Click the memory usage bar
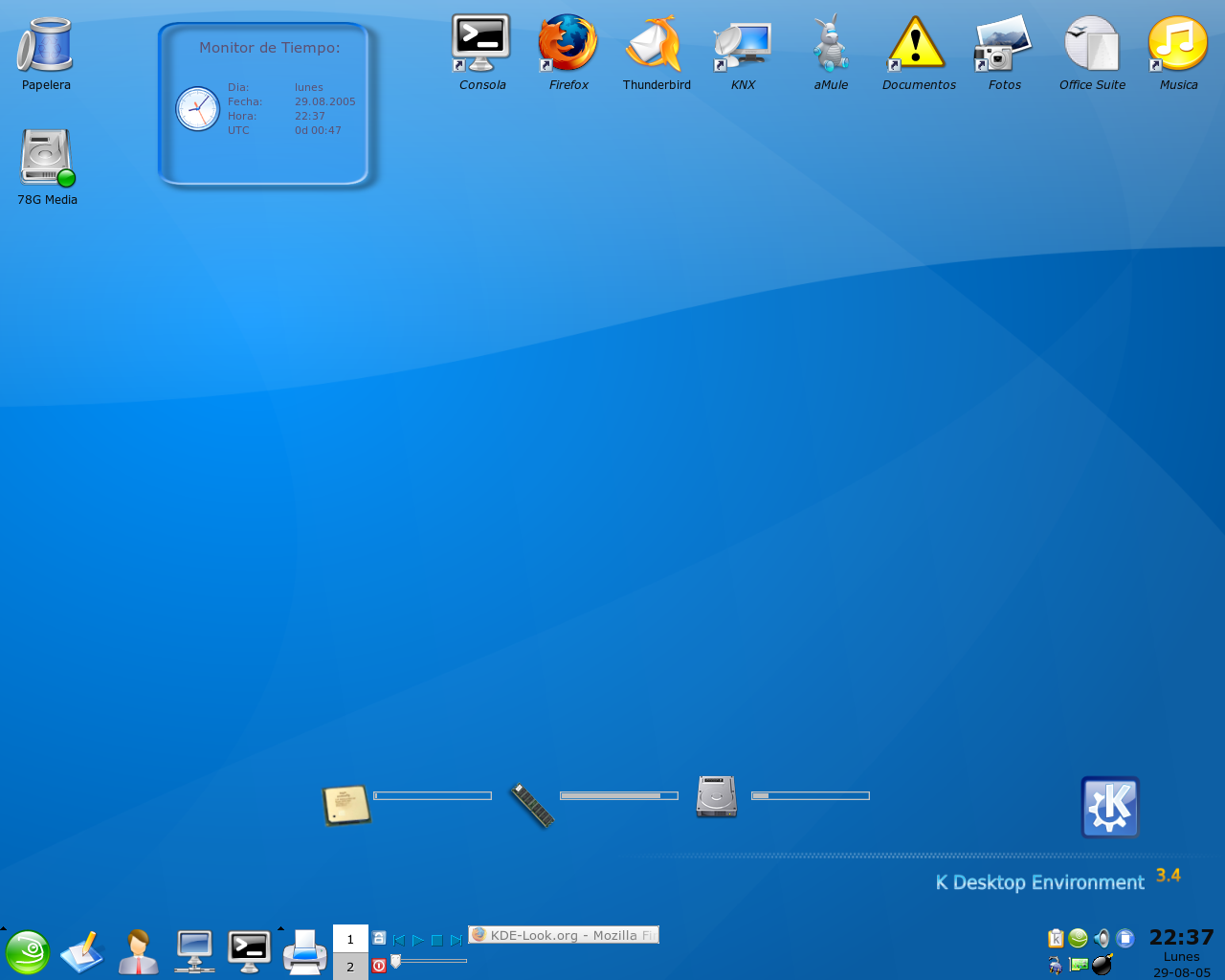 (619, 796)
